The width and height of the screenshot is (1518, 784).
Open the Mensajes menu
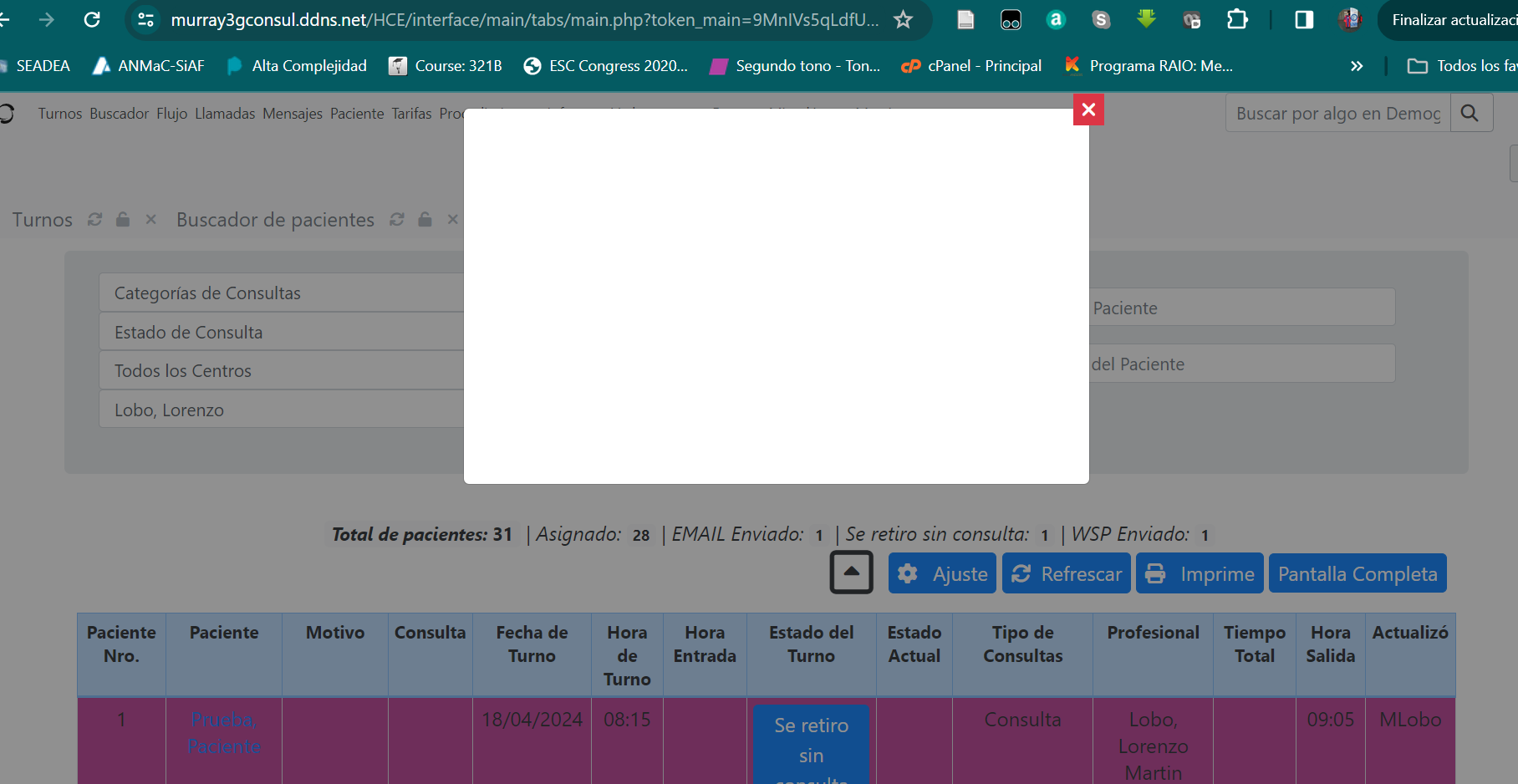(293, 114)
